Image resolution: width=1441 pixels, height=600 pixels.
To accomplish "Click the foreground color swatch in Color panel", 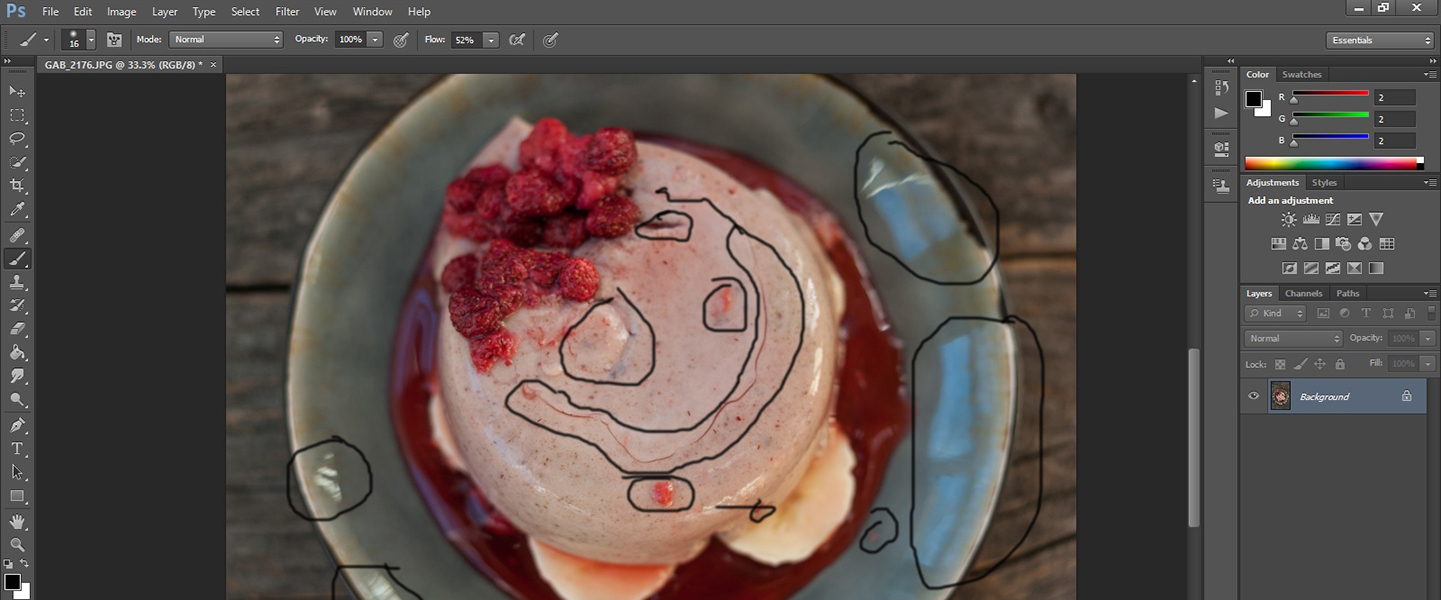I will (1253, 98).
